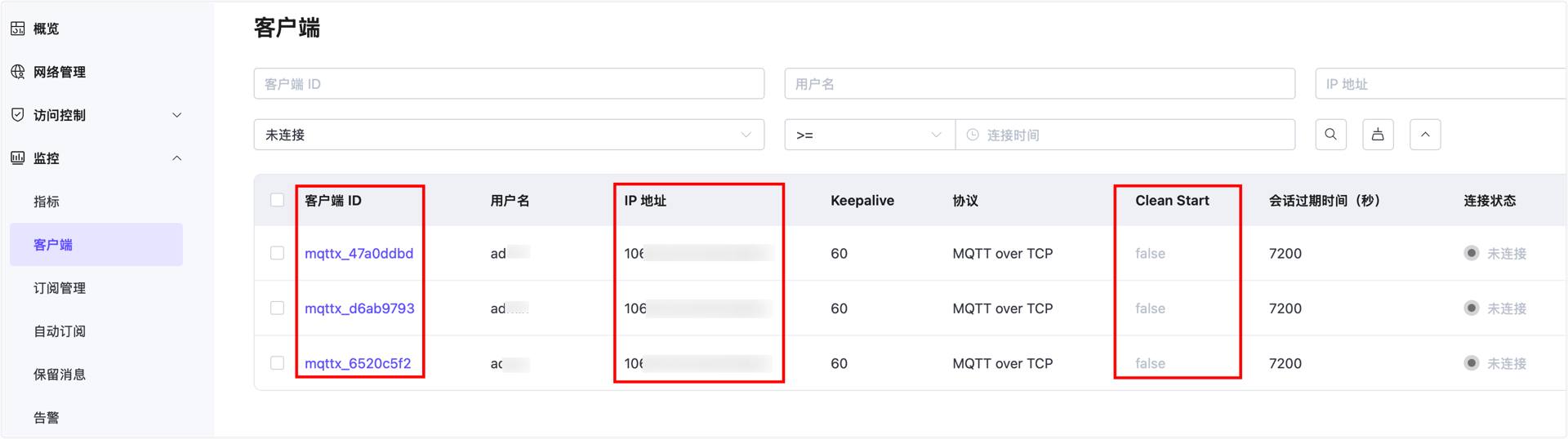Click the 连接状态 column header
Screen dimensions: 1568x439
pyautogui.click(x=1490, y=201)
